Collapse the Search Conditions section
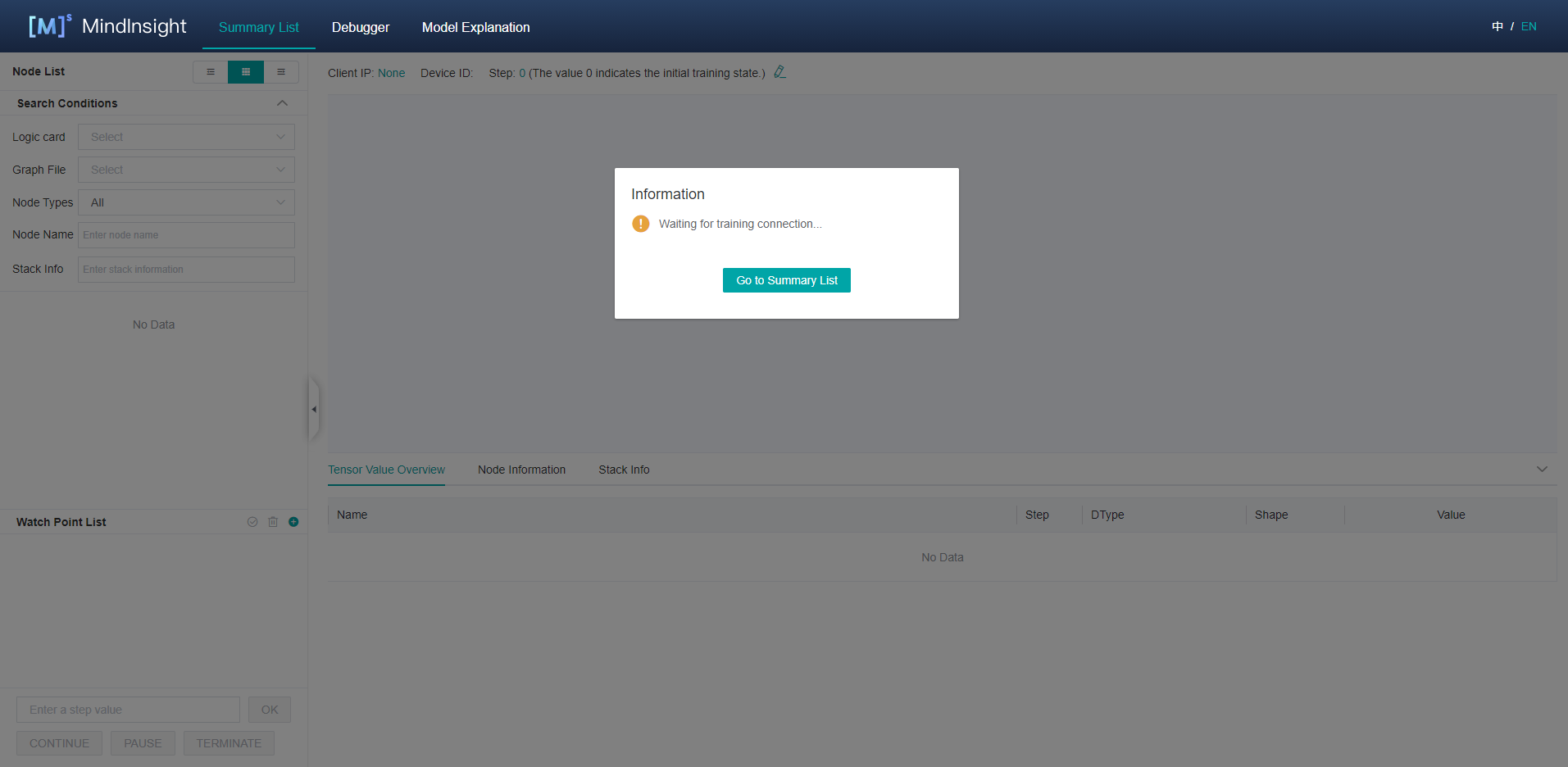 click(x=282, y=103)
